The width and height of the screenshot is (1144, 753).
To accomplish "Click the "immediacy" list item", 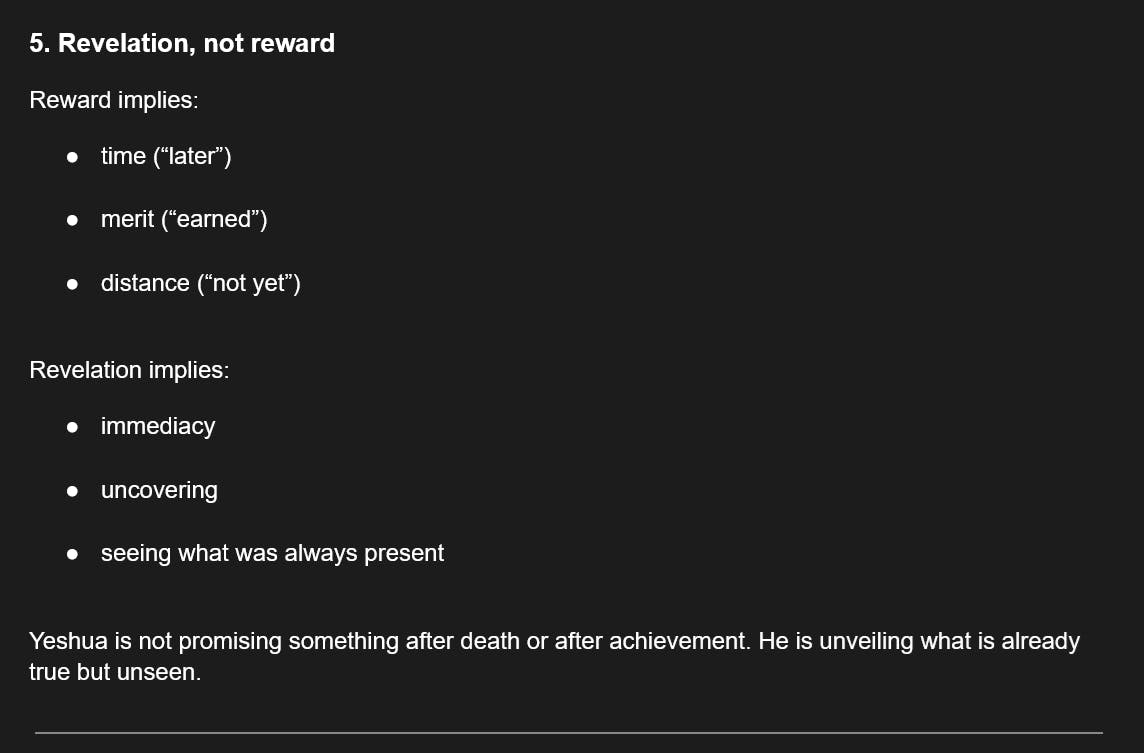I will coord(158,426).
